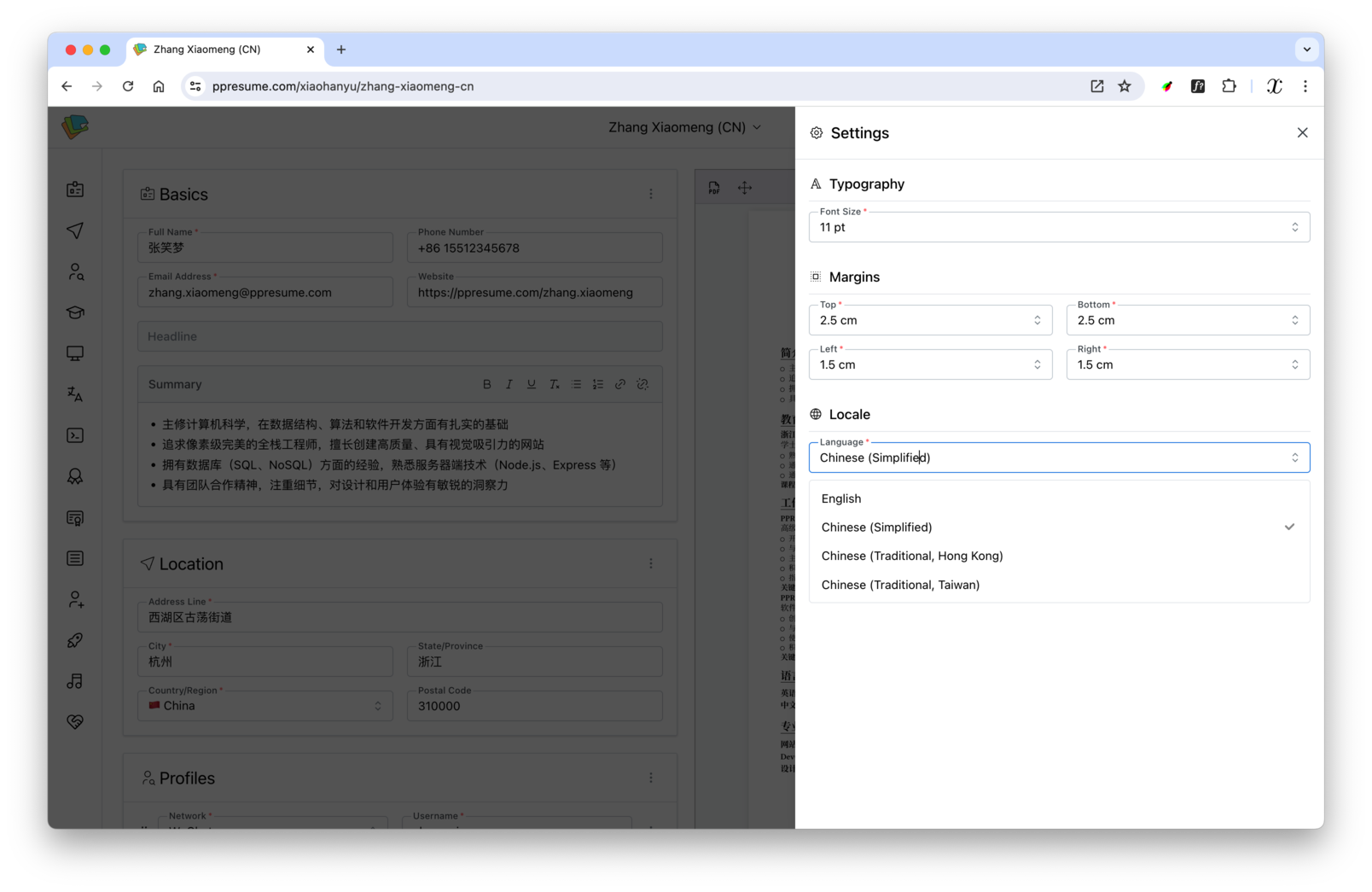Image resolution: width=1372 pixels, height=892 pixels.
Task: Bookmark this page with star icon
Action: (x=1125, y=86)
